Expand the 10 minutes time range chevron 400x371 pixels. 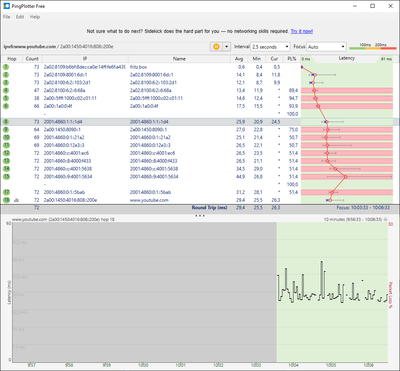pyautogui.click(x=386, y=219)
